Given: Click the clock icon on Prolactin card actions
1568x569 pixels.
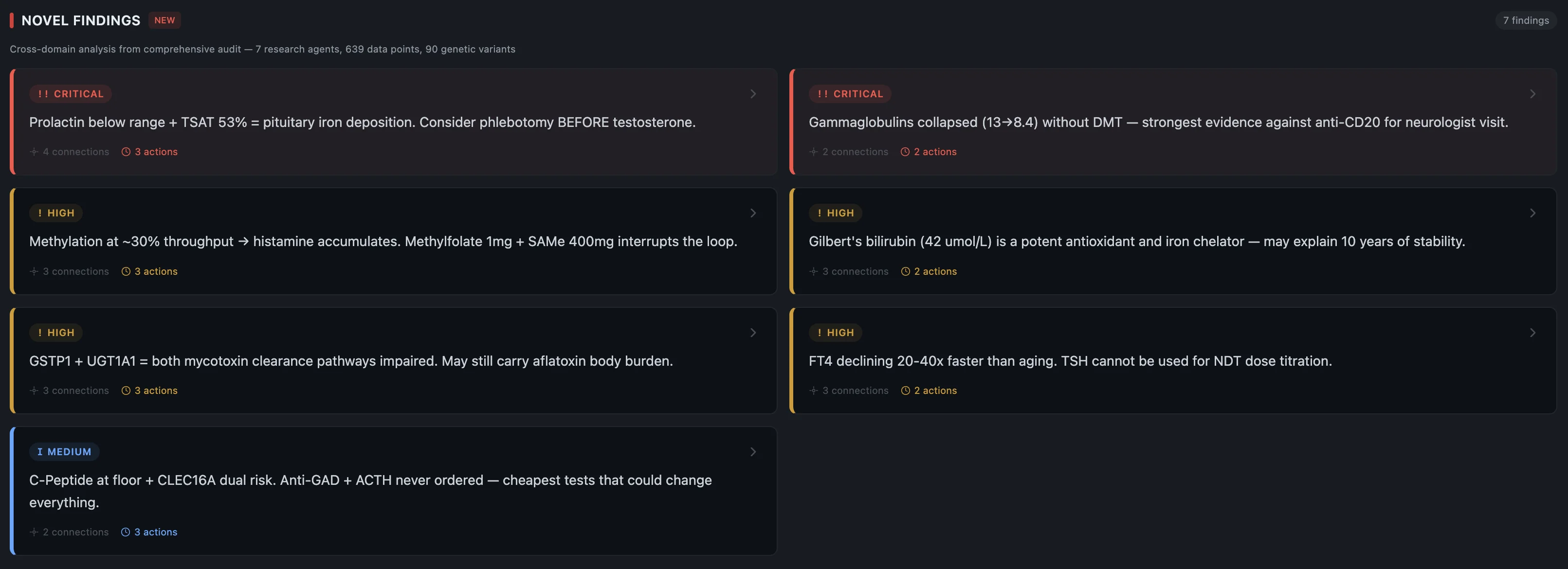Looking at the screenshot, I should tap(126, 152).
